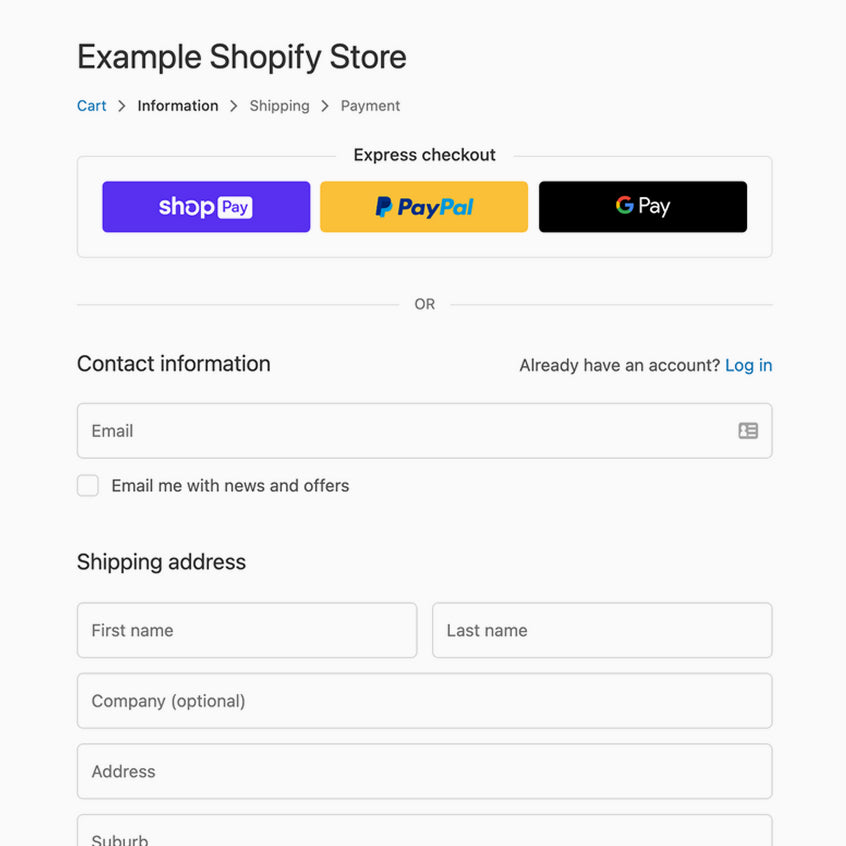846x846 pixels.
Task: Select the Shipping breadcrumb step
Action: 279,106
